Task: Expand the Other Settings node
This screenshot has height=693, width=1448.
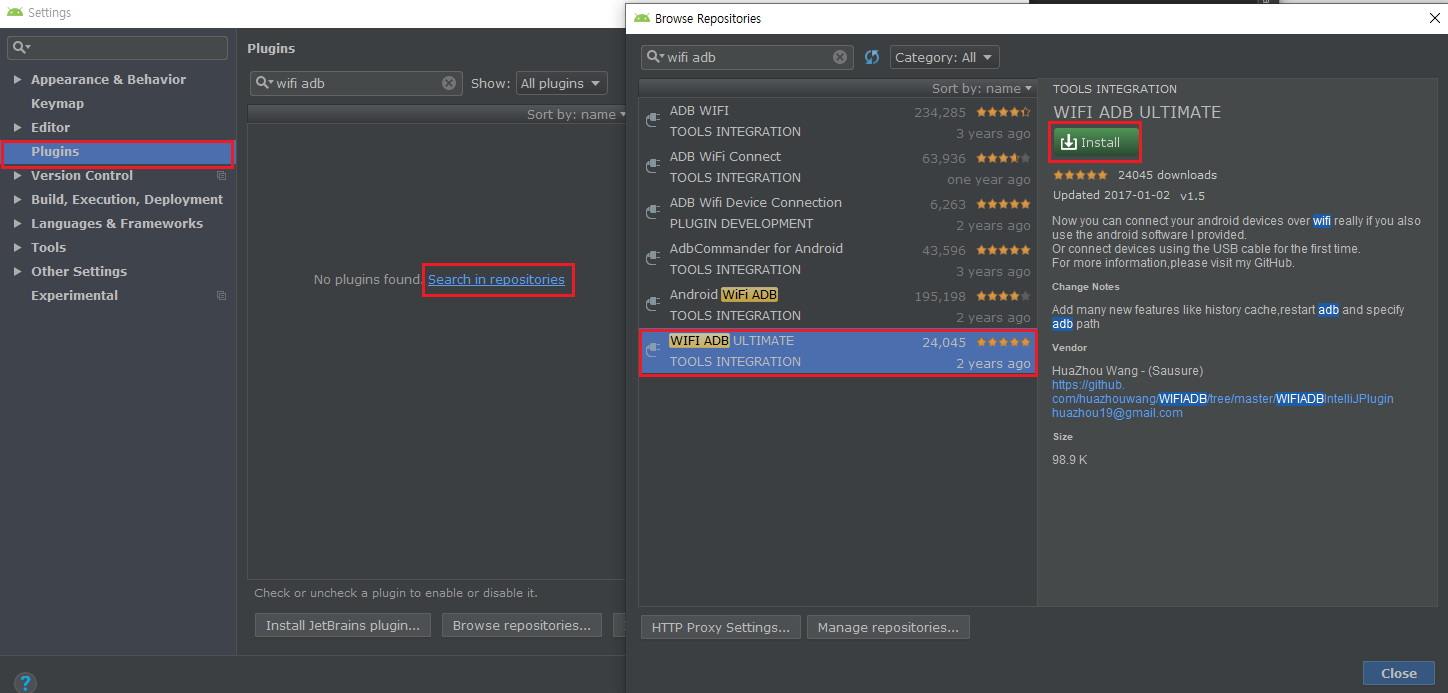Action: [18, 272]
